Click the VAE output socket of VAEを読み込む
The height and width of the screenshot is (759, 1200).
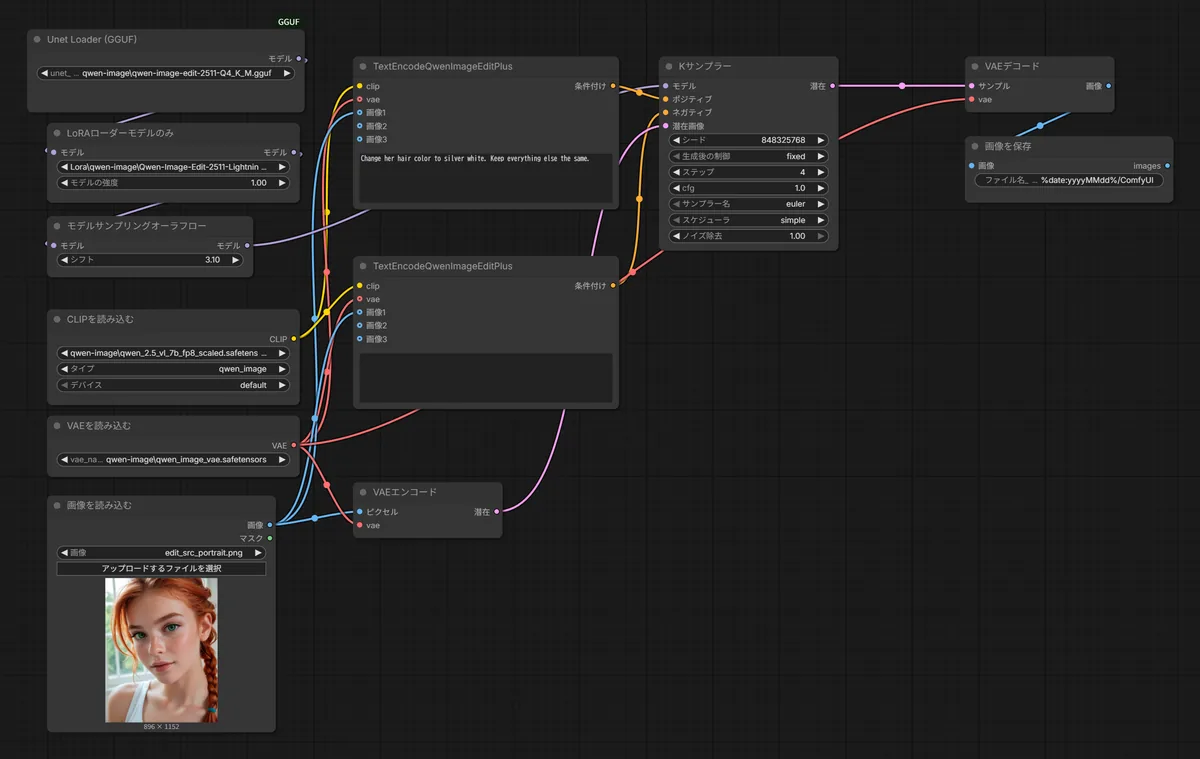[x=293, y=445]
